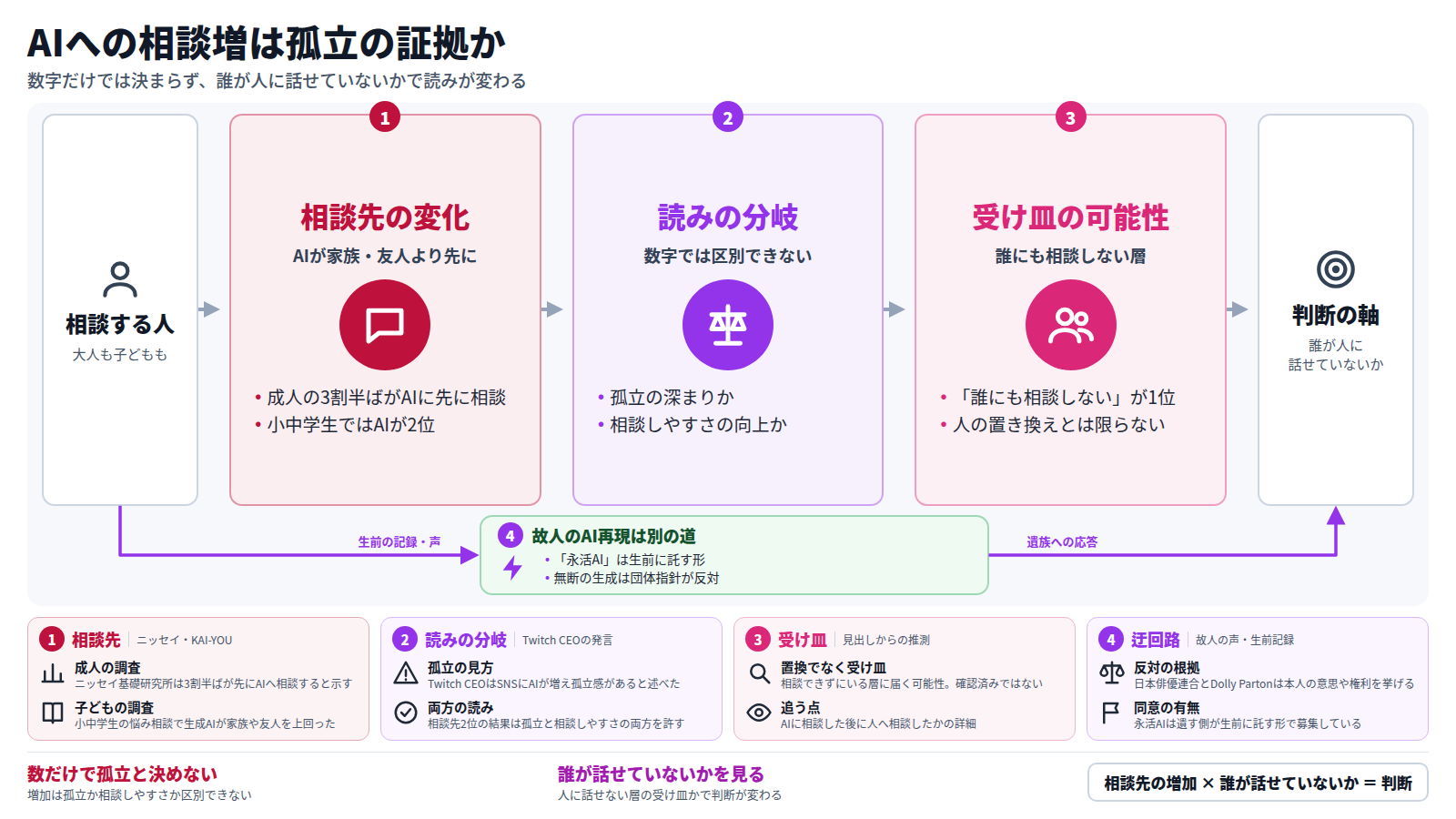Image resolution: width=1456 pixels, height=819 pixels.
Task: Click the lightning bolt icon in 故人のAI再現 box
Action: coord(513,568)
